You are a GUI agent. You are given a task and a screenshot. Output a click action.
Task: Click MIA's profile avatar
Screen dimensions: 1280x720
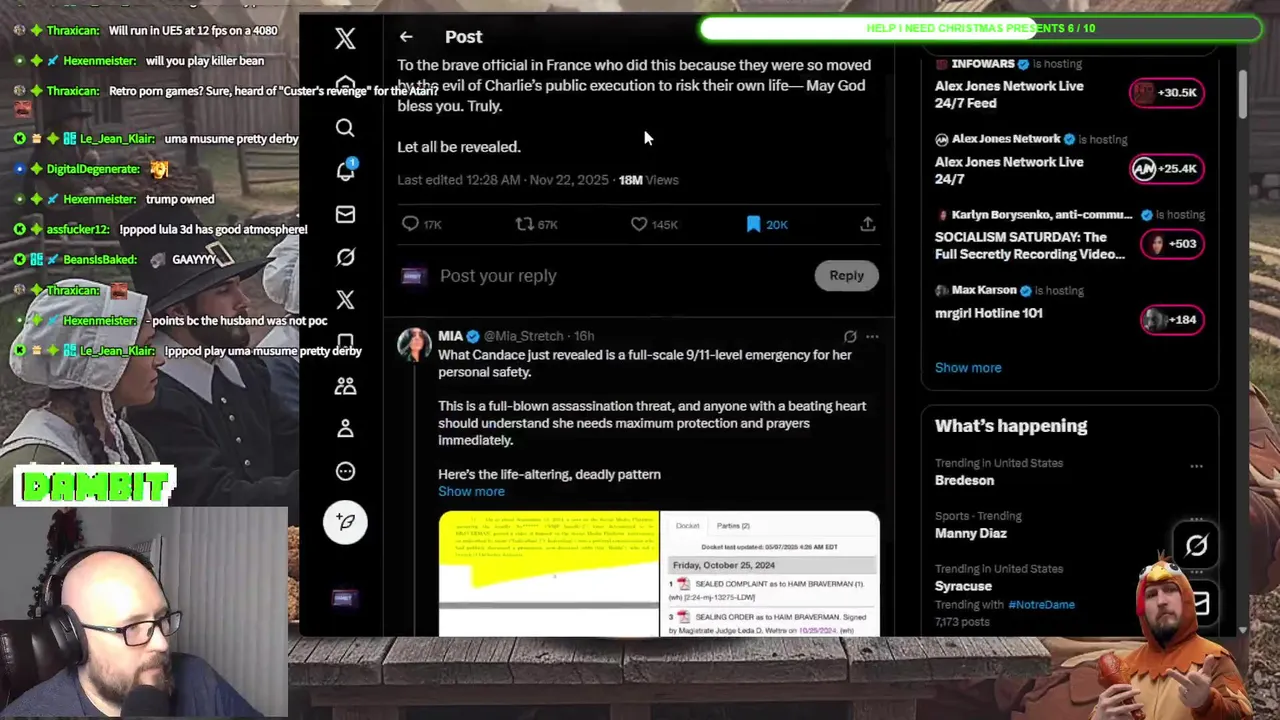tap(414, 344)
